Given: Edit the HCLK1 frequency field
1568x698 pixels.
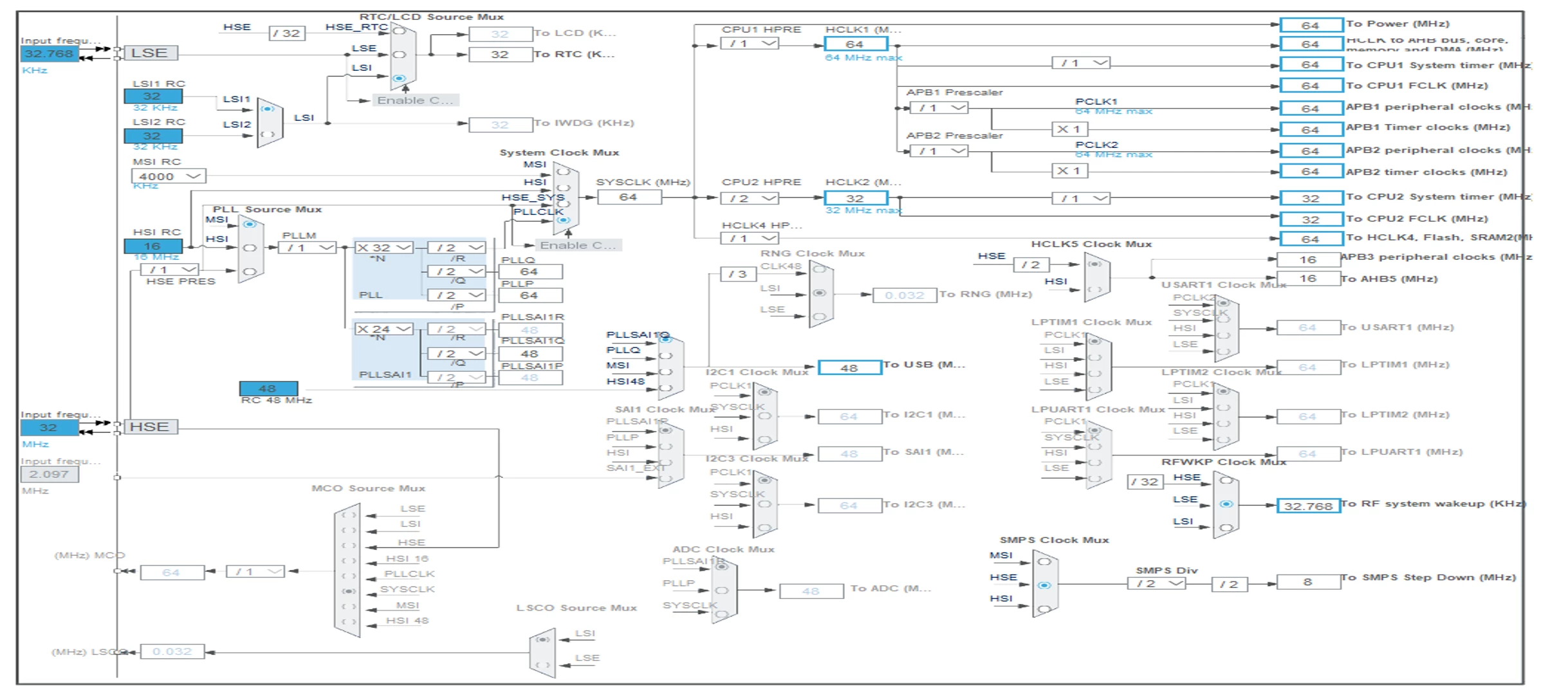Looking at the screenshot, I should coord(856,44).
